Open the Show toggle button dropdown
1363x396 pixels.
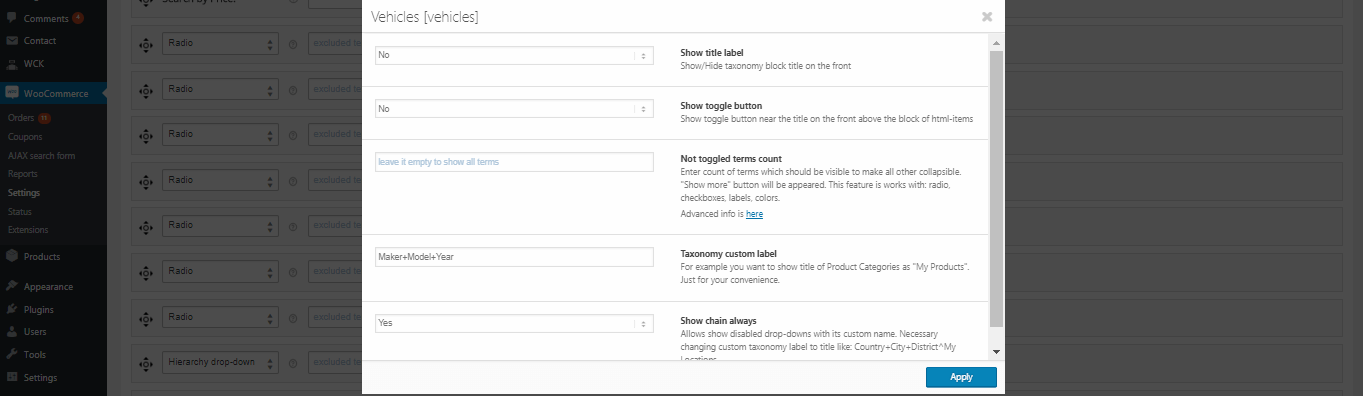click(x=514, y=108)
